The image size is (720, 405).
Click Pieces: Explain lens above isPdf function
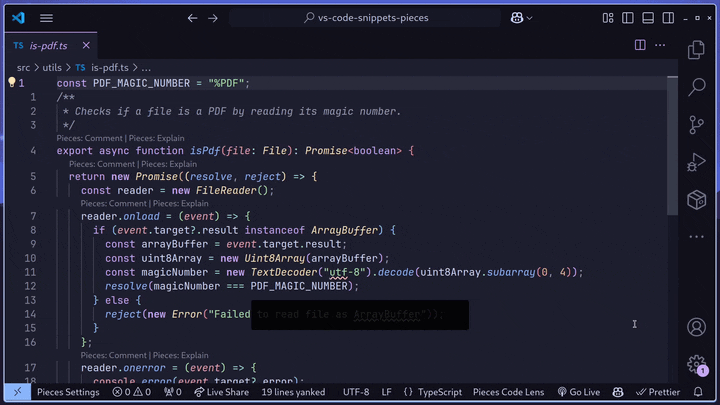click(x=157, y=138)
